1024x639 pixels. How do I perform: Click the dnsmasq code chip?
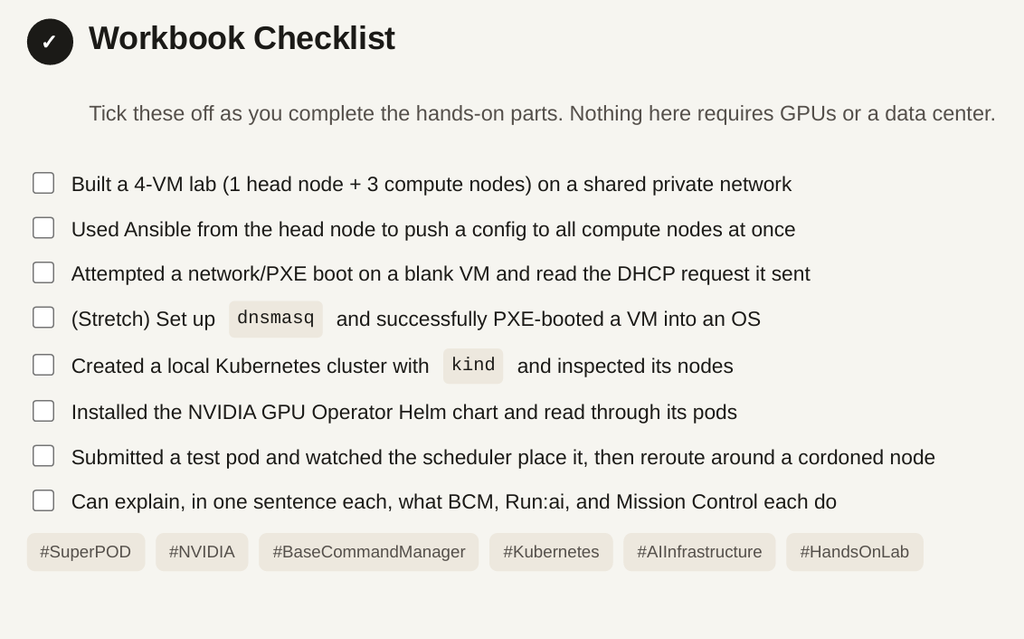(276, 319)
